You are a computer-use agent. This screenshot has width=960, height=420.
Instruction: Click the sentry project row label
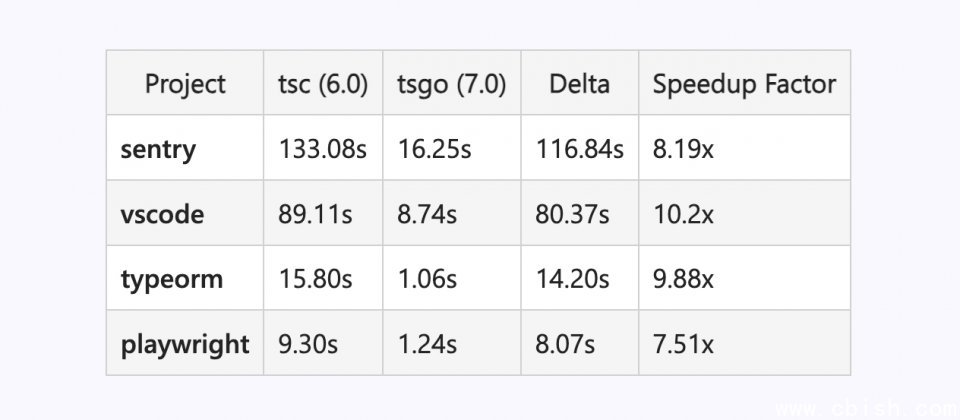158,150
